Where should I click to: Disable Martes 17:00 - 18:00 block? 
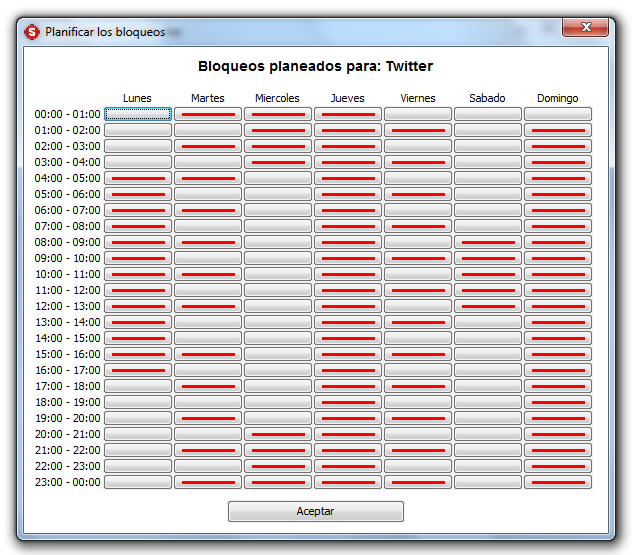208,386
